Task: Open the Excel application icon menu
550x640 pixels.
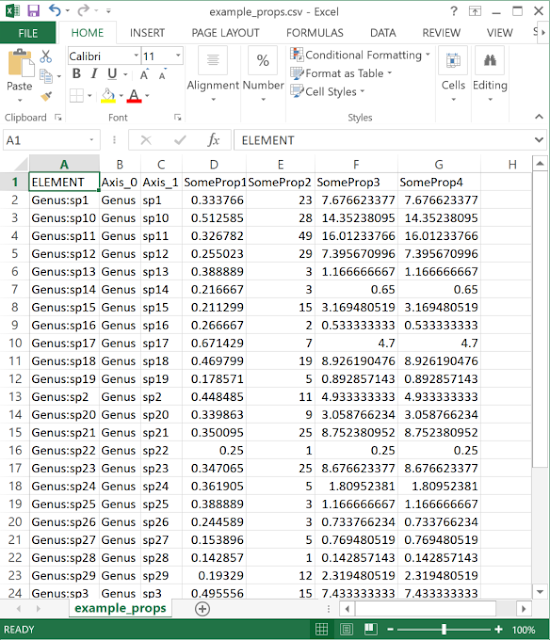Action: tap(12, 11)
